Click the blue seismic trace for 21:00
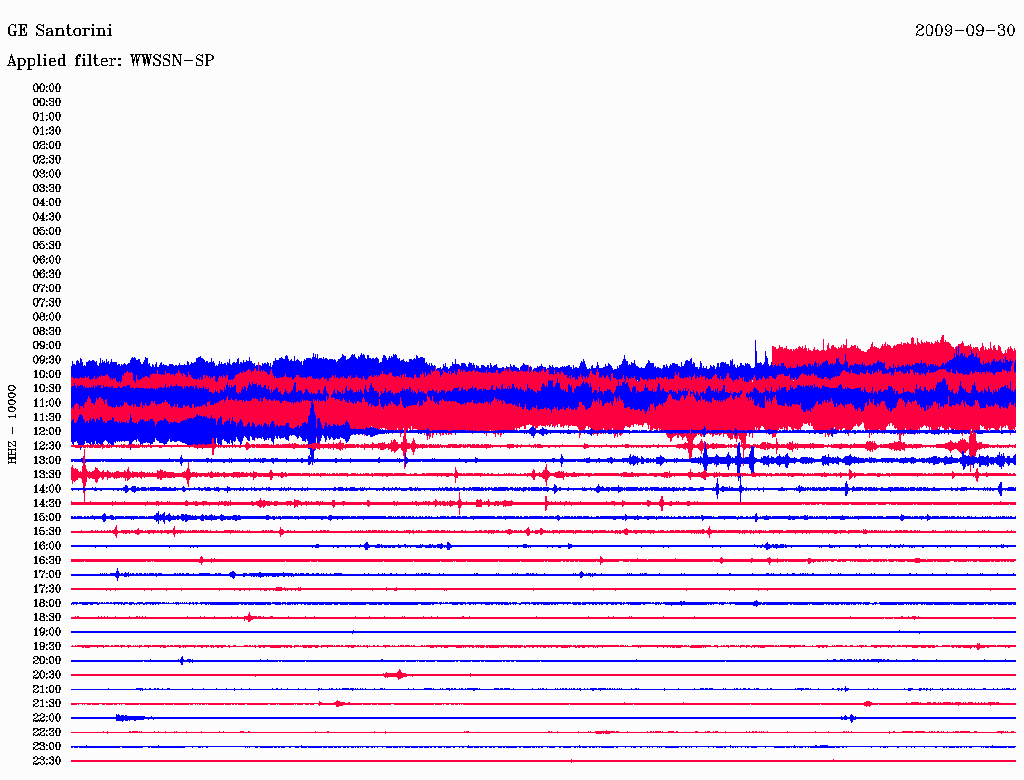The height and width of the screenshot is (780, 1024). click(x=543, y=689)
